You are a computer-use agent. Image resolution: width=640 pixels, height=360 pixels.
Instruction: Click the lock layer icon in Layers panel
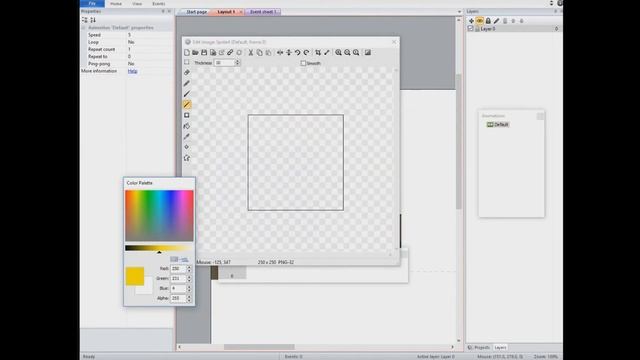[488, 20]
